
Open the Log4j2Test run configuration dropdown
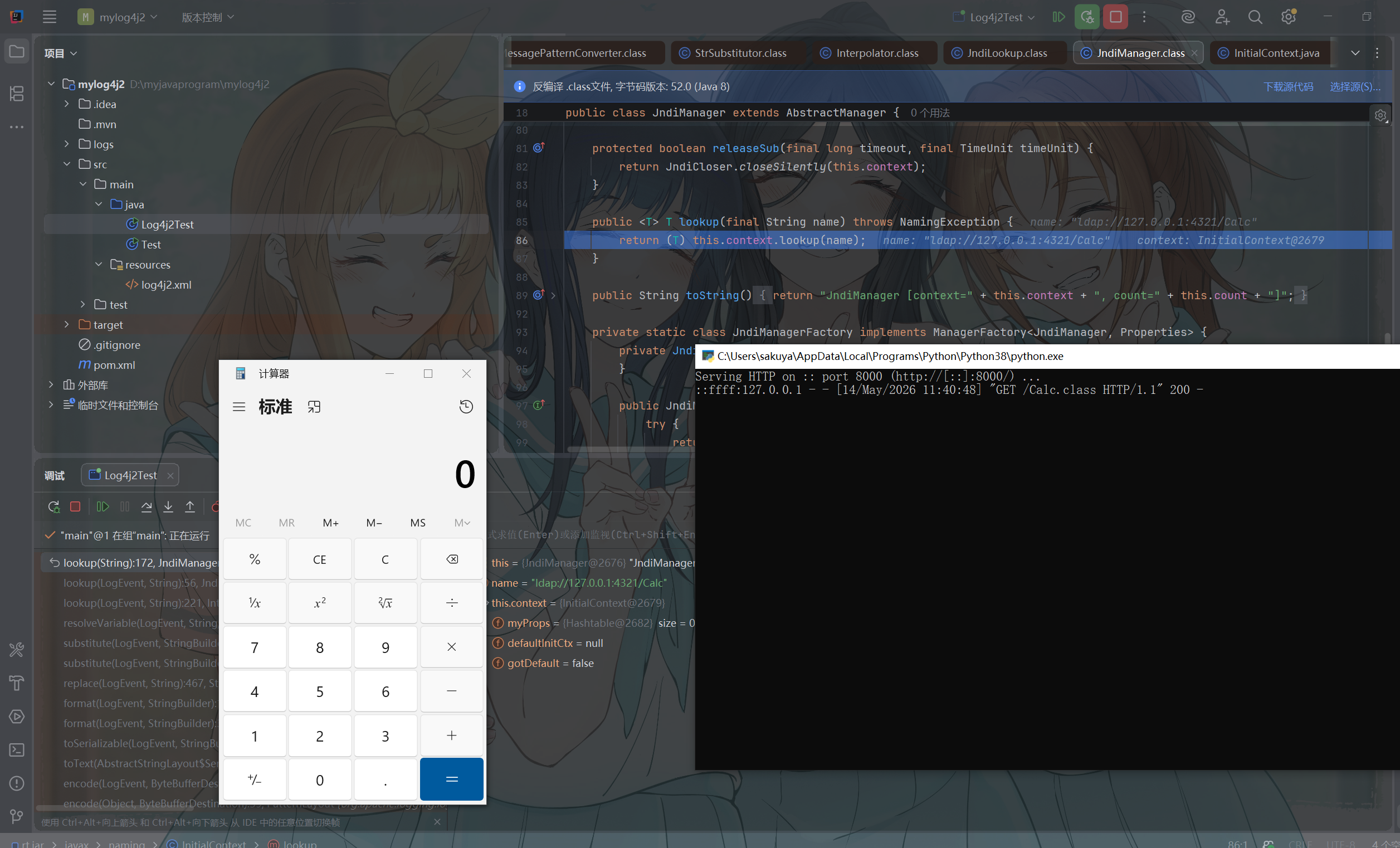[x=994, y=17]
